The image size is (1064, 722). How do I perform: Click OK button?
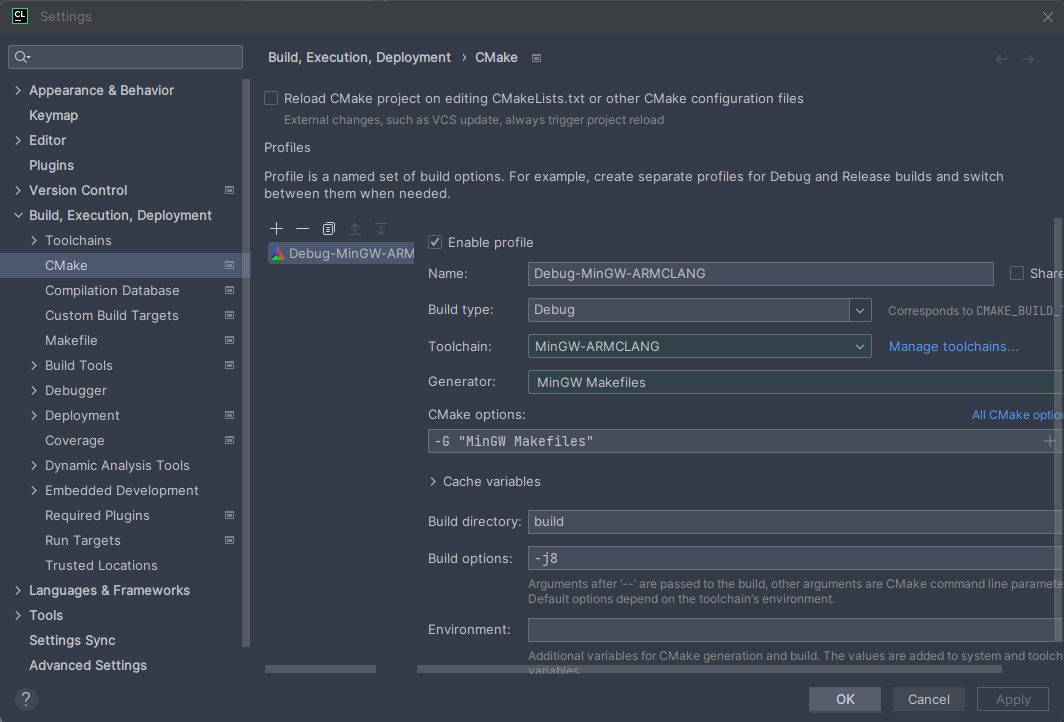(x=845, y=699)
